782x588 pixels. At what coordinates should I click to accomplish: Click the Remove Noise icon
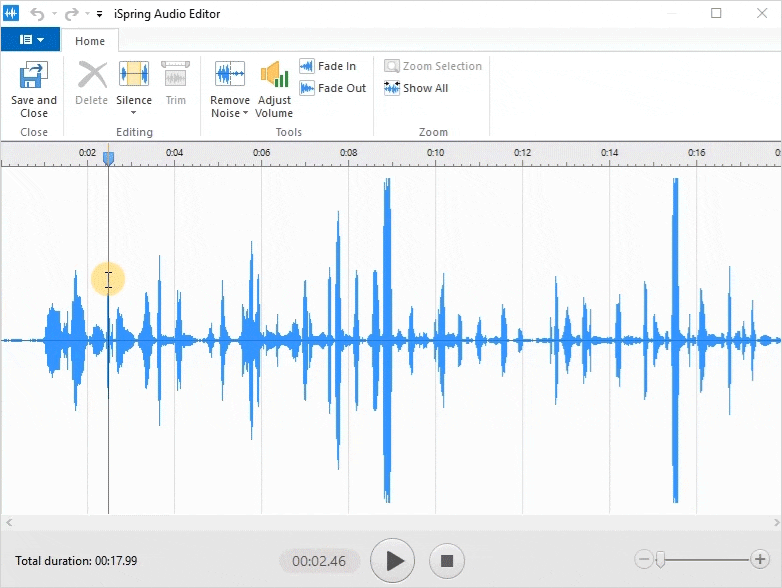point(230,75)
